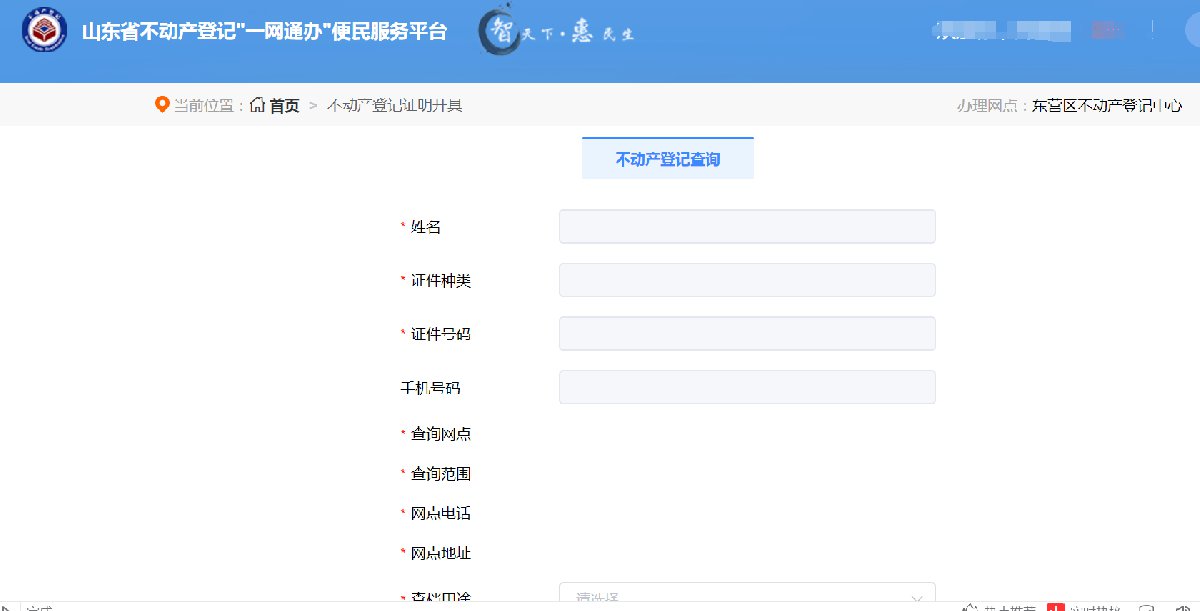Click the home icon beside 首页
The image size is (1200, 611).
click(x=258, y=105)
